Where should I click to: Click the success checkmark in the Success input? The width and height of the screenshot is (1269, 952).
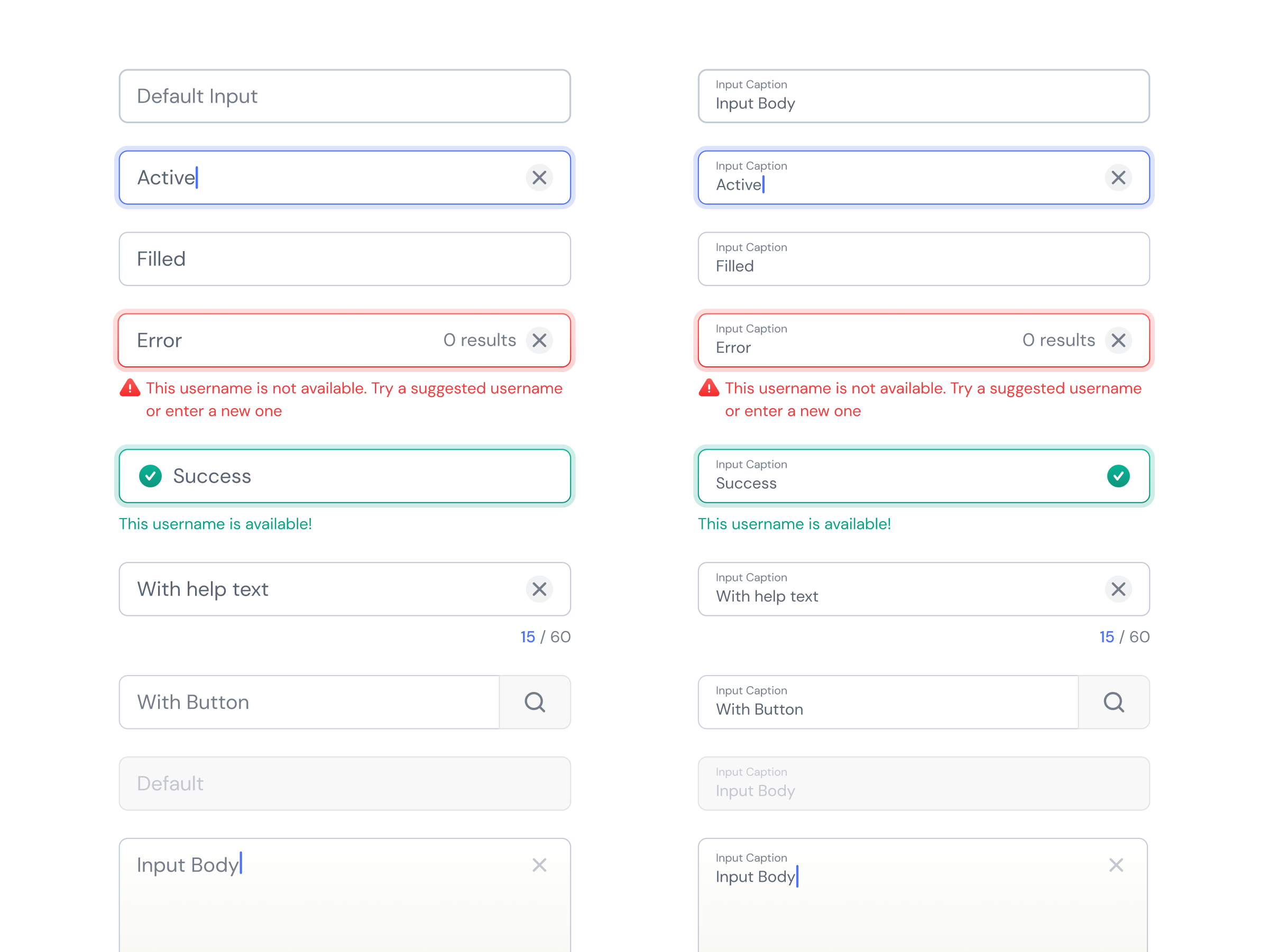[150, 476]
